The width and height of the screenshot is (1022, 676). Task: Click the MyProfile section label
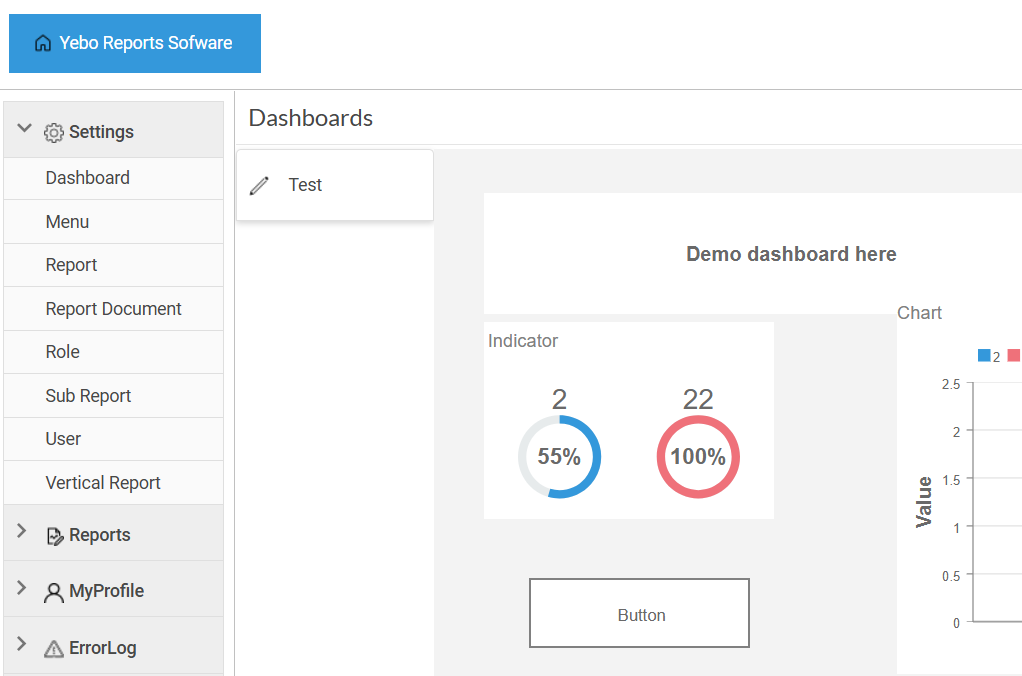pos(107,591)
